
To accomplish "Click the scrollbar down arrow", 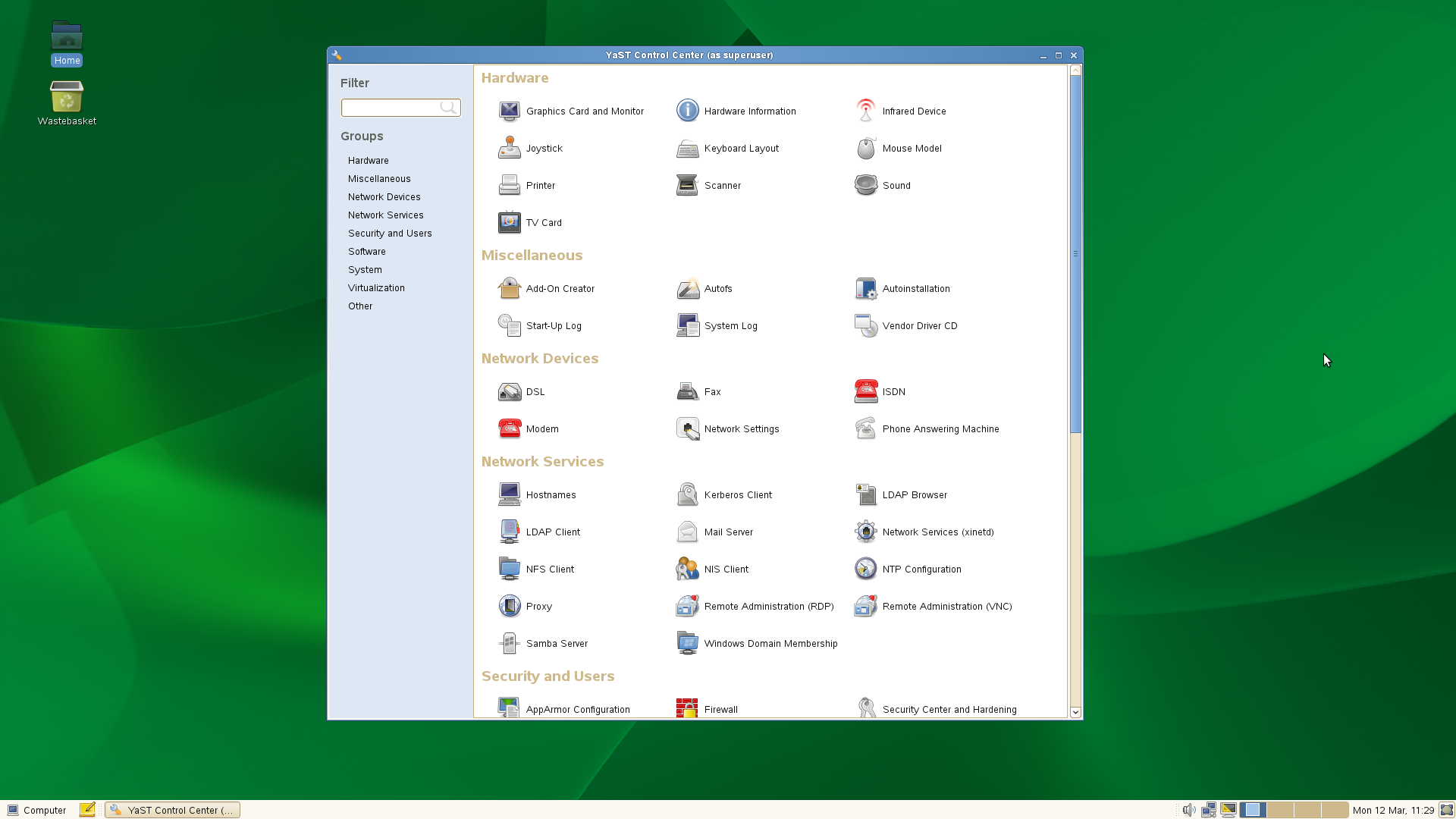I will click(x=1075, y=712).
